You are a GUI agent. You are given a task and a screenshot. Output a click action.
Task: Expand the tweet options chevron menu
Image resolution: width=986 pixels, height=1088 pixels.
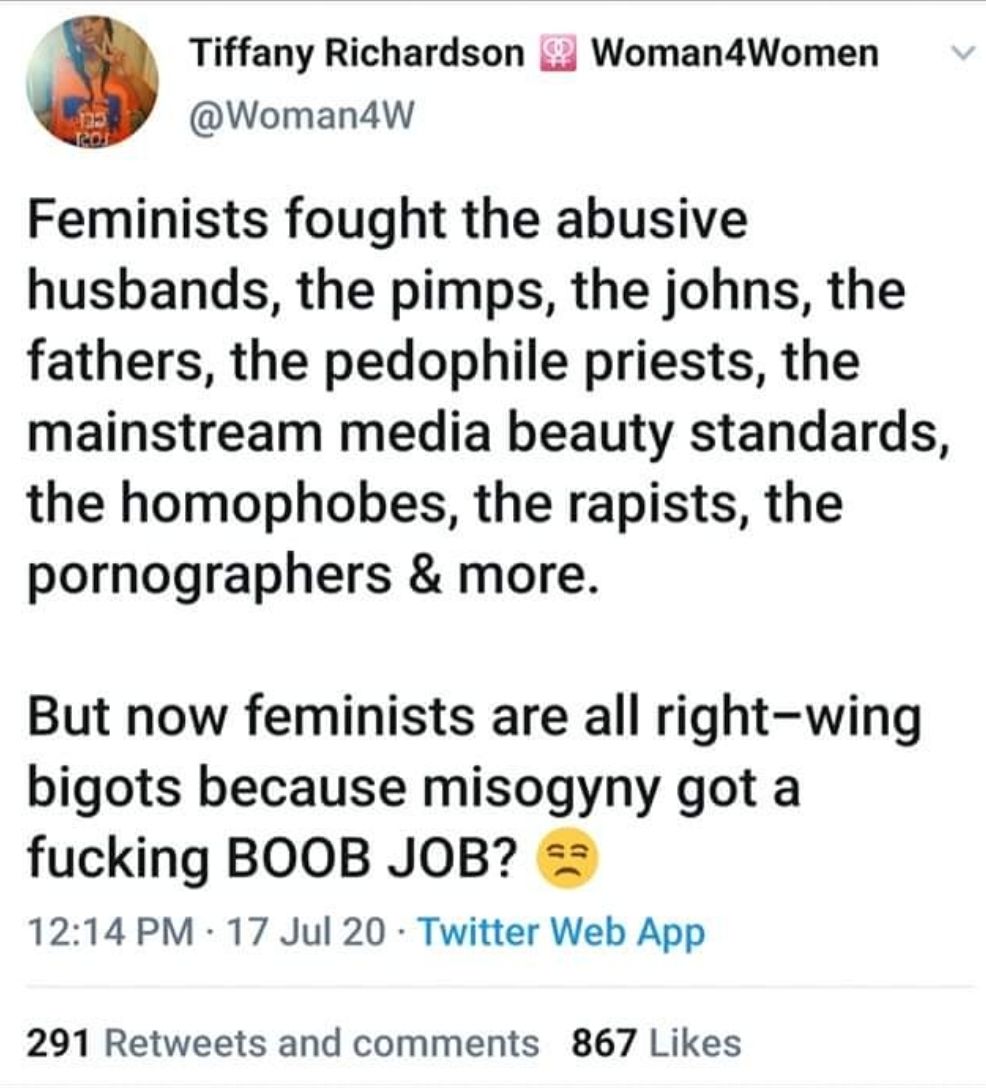[x=959, y=54]
